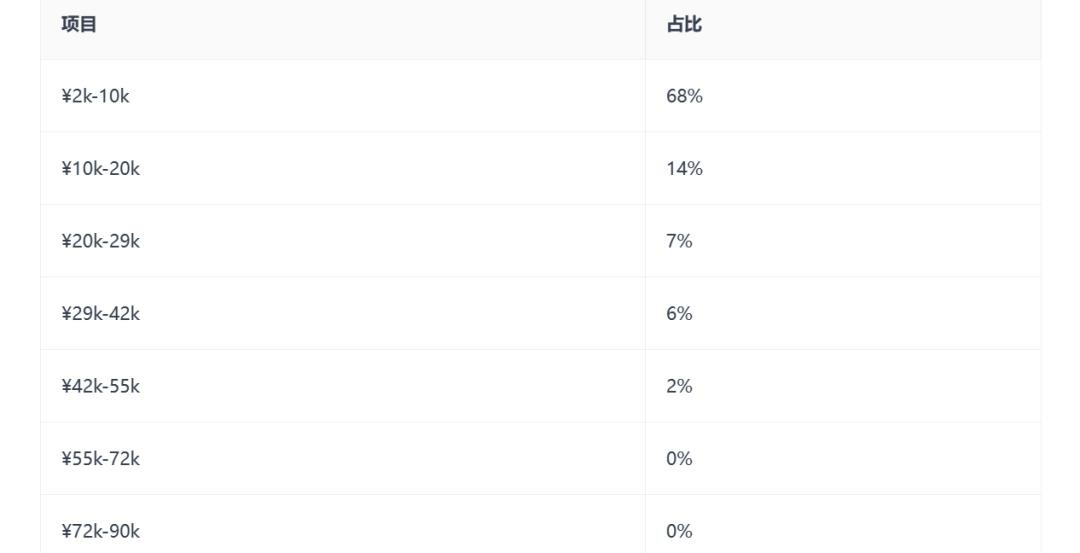Click the ¥20k-29k range label
This screenshot has width=1080, height=553.
coord(101,241)
